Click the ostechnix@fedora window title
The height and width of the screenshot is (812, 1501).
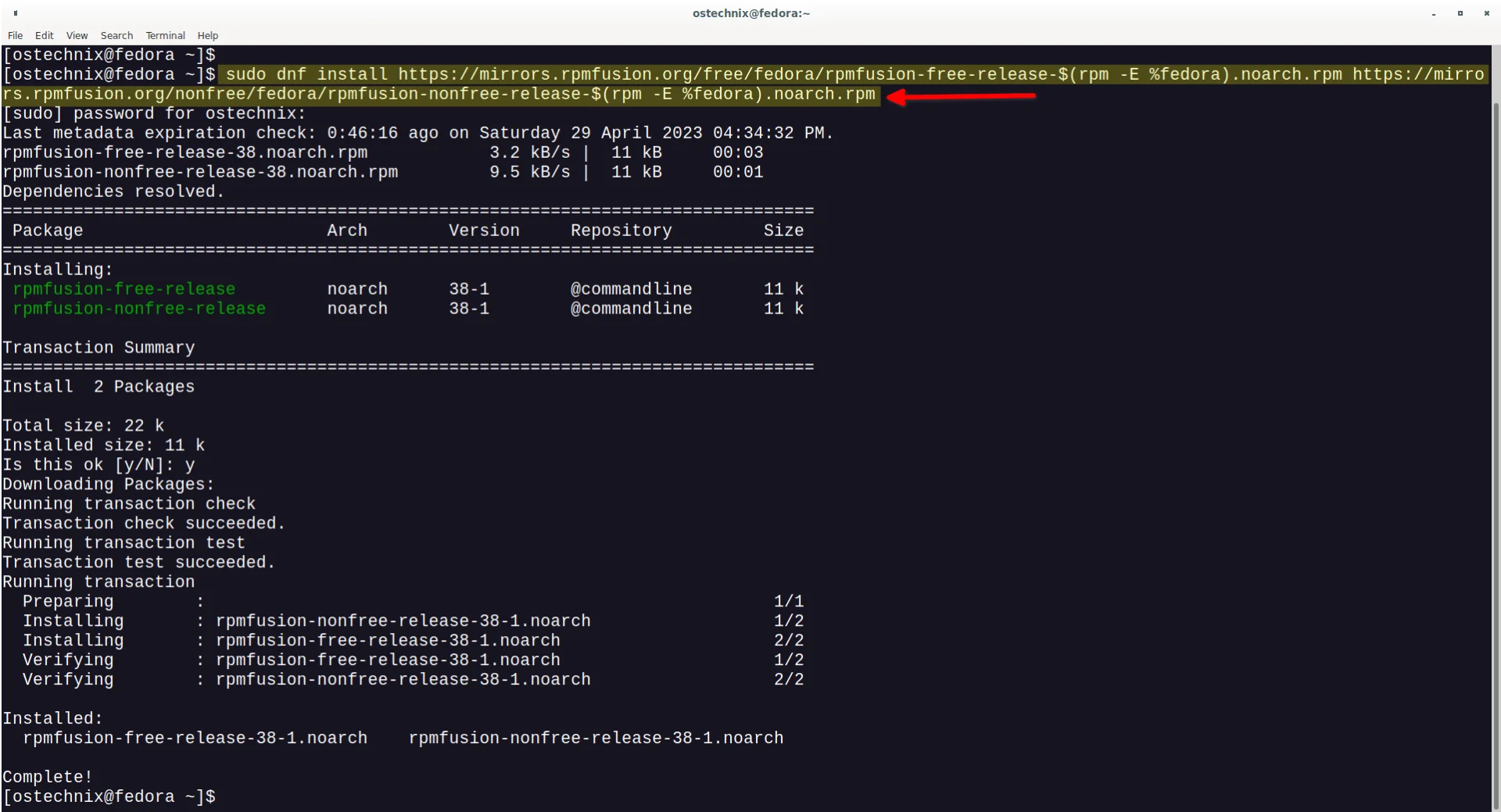750,13
